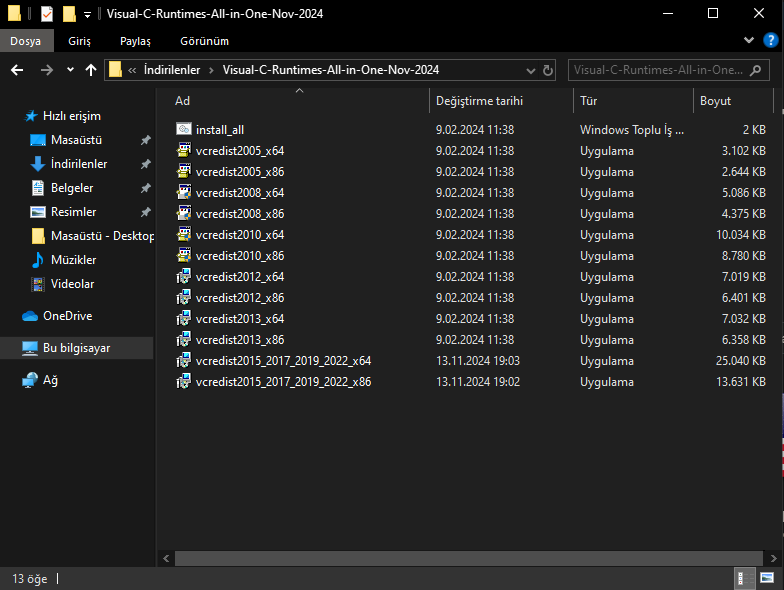Switch to large thumbnails view icon

pos(767,578)
